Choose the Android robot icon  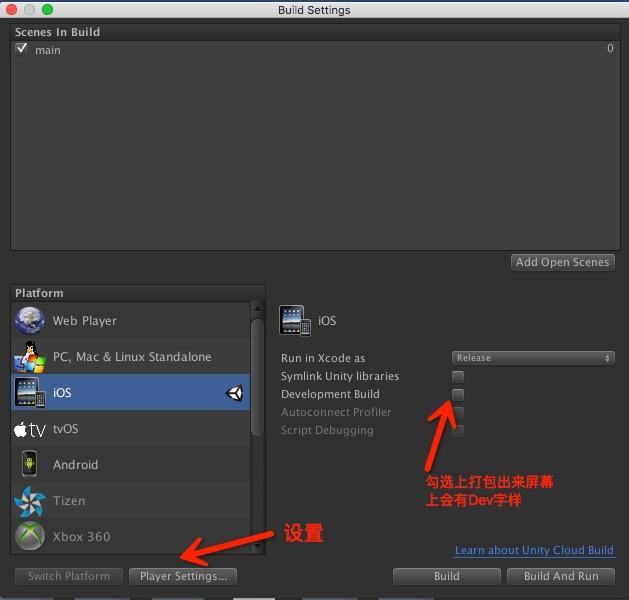tap(29, 465)
